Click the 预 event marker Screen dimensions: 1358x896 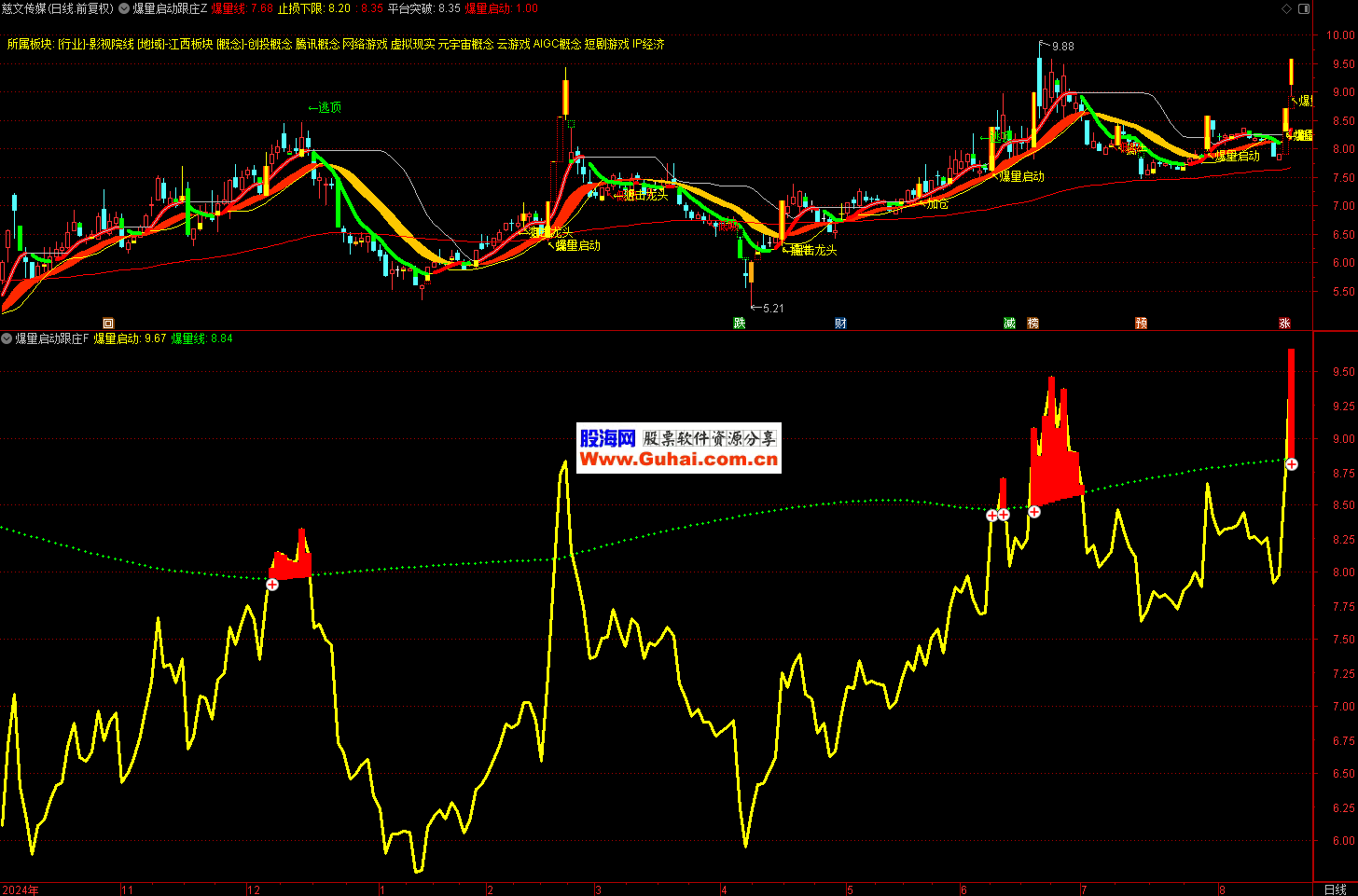pyautogui.click(x=1141, y=324)
